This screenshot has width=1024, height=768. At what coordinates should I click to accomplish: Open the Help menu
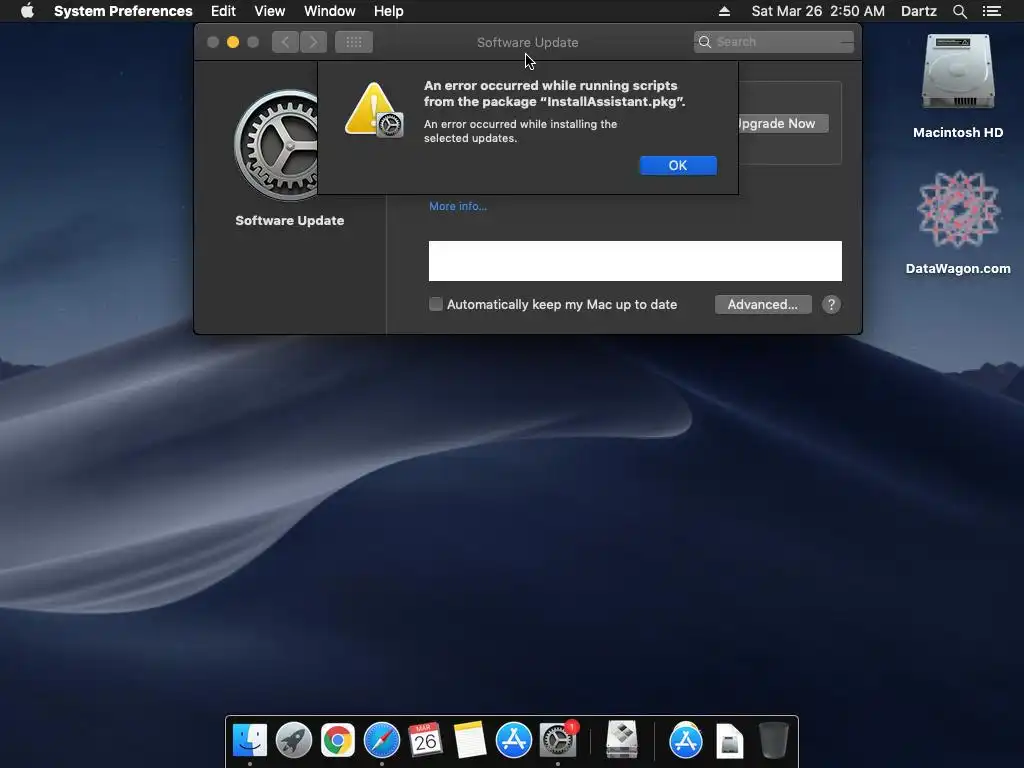coord(388,11)
